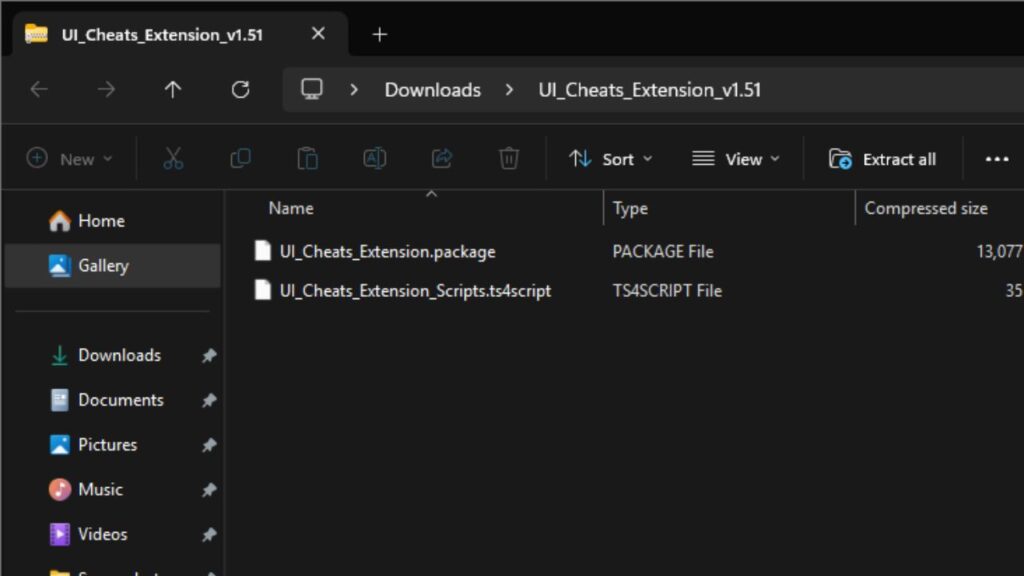This screenshot has width=1024, height=576.
Task: Sort files by the Type column header
Action: point(630,207)
